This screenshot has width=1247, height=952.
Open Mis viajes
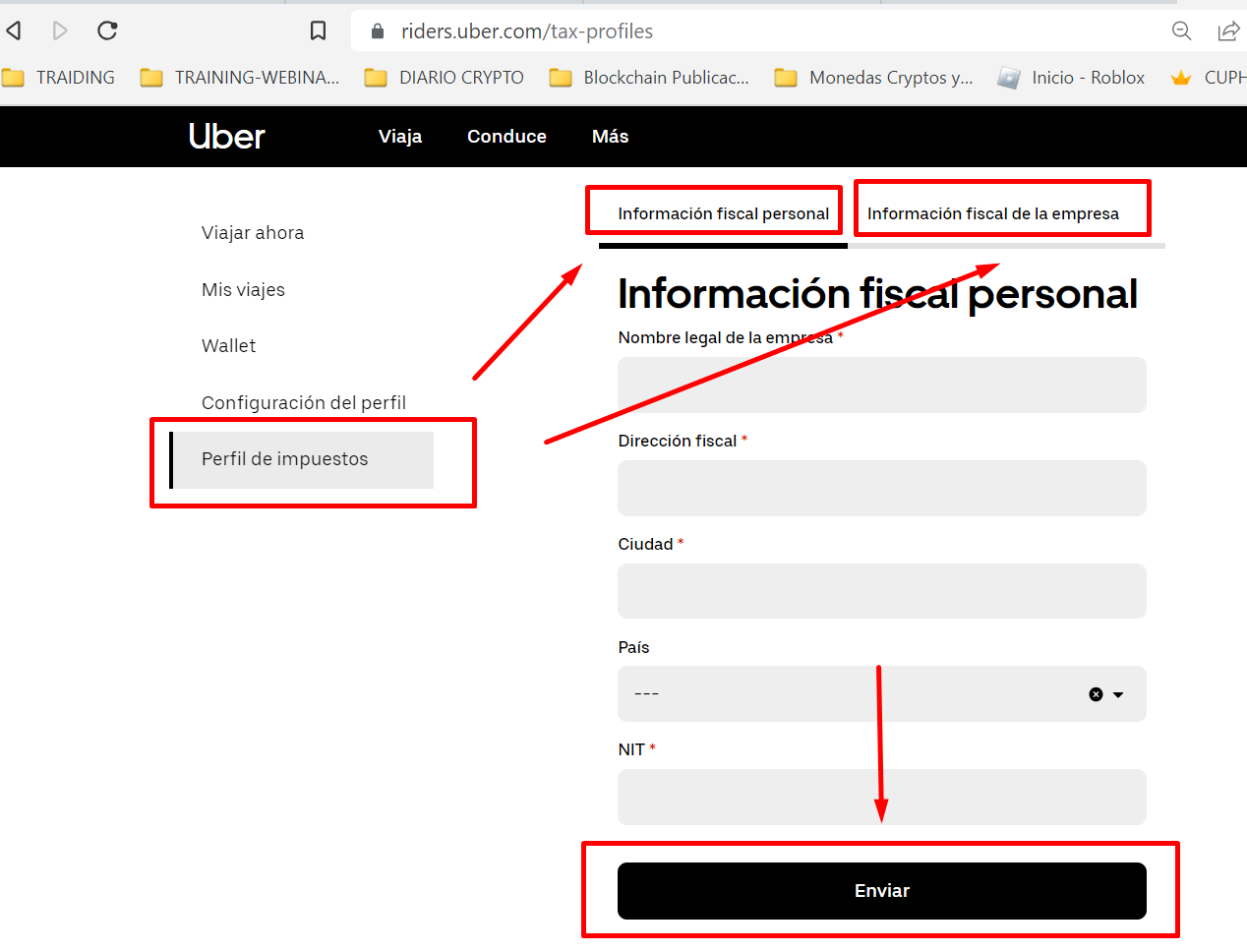pos(243,290)
